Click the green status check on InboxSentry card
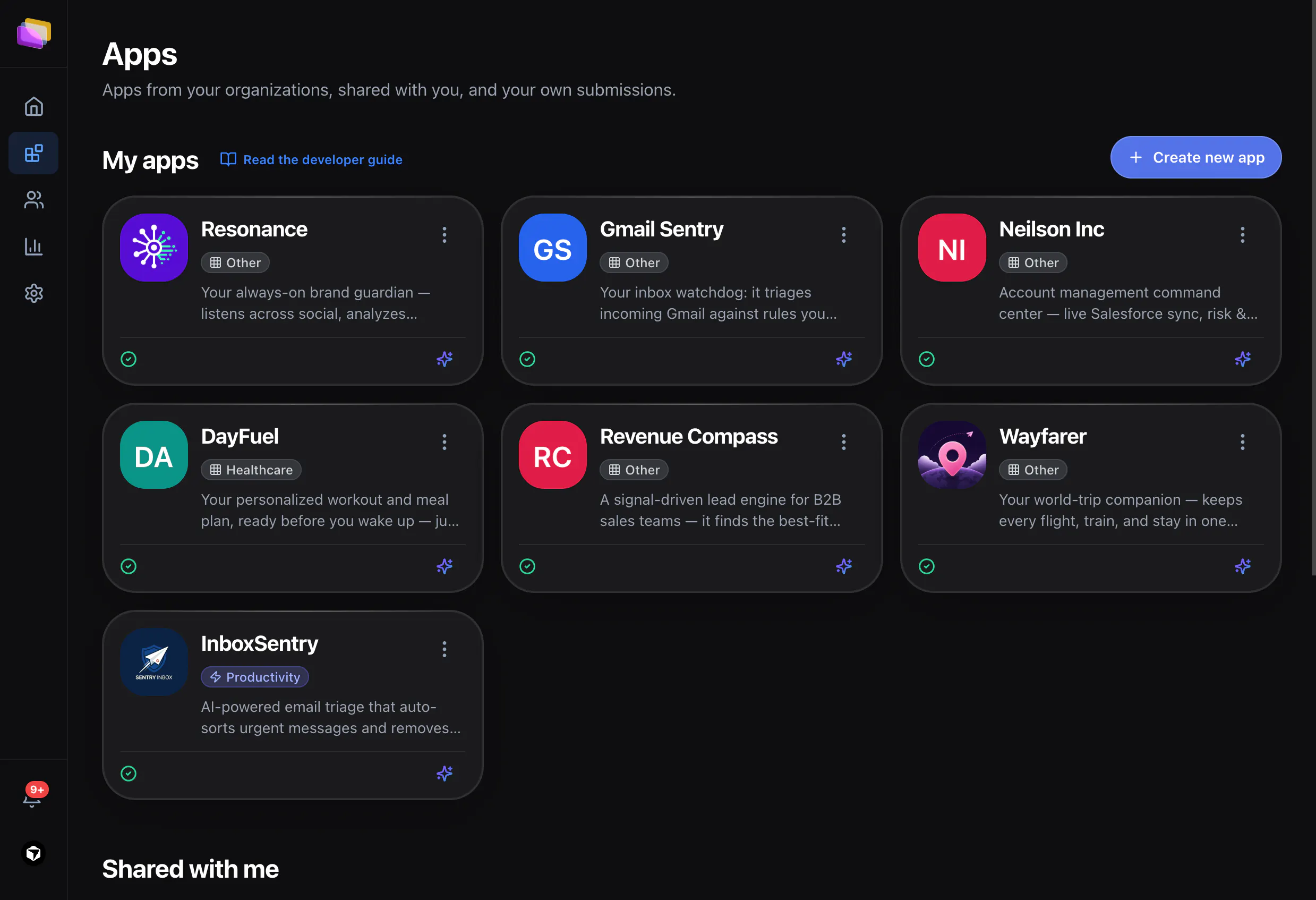The width and height of the screenshot is (1316, 900). click(129, 774)
